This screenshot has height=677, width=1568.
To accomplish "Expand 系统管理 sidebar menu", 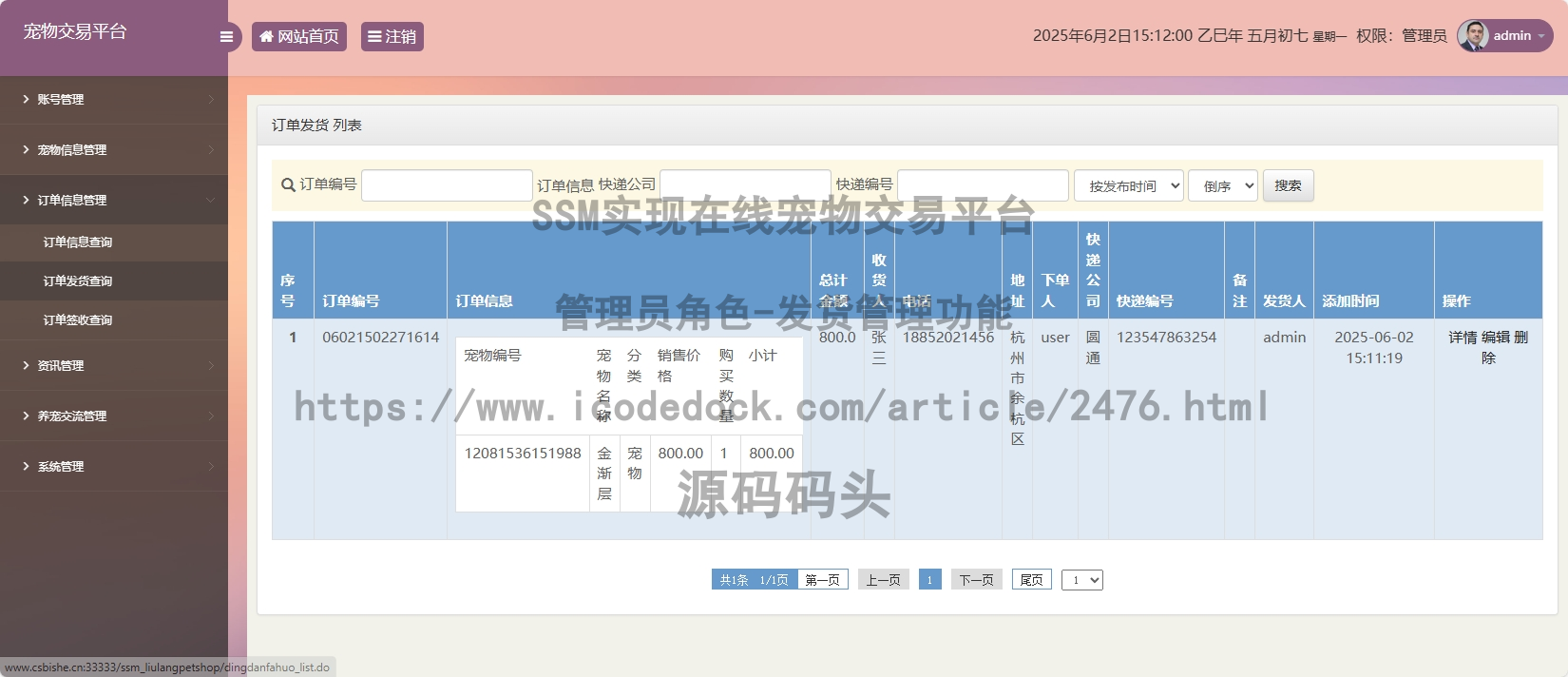I will tap(114, 466).
